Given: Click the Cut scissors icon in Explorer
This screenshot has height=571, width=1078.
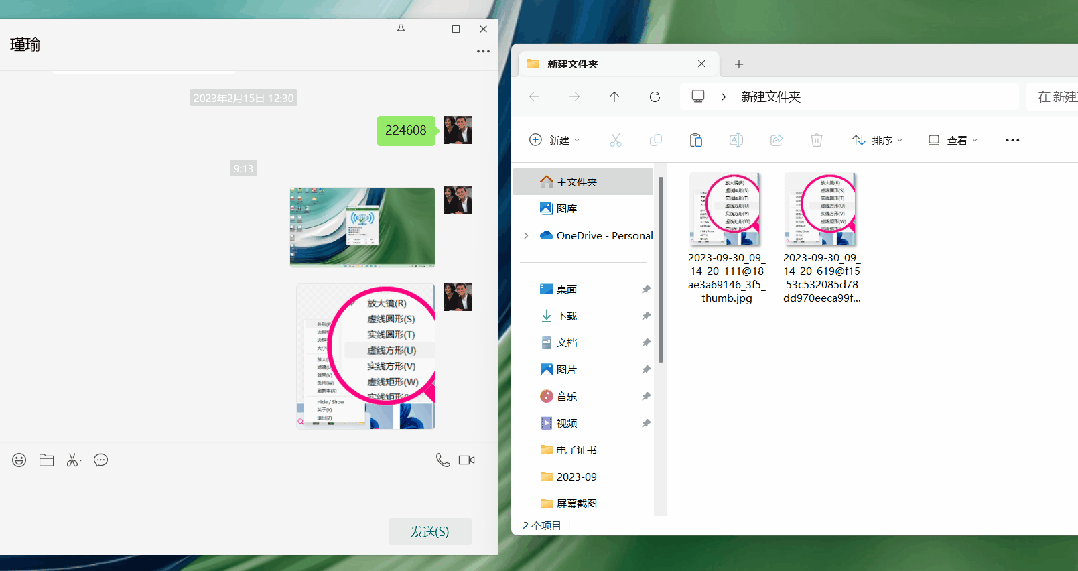Looking at the screenshot, I should point(615,140).
